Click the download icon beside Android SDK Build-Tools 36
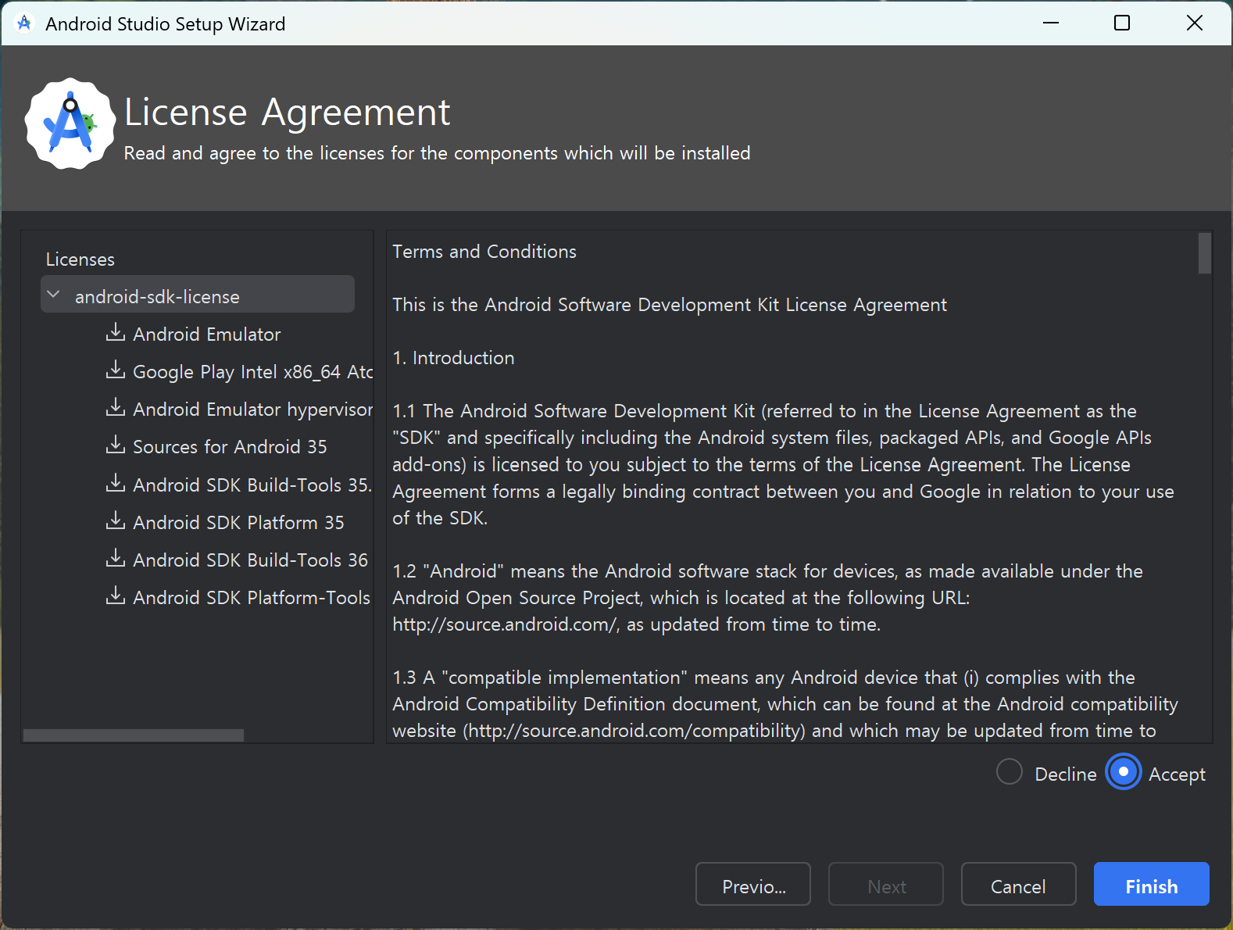The width and height of the screenshot is (1233, 930). [116, 559]
